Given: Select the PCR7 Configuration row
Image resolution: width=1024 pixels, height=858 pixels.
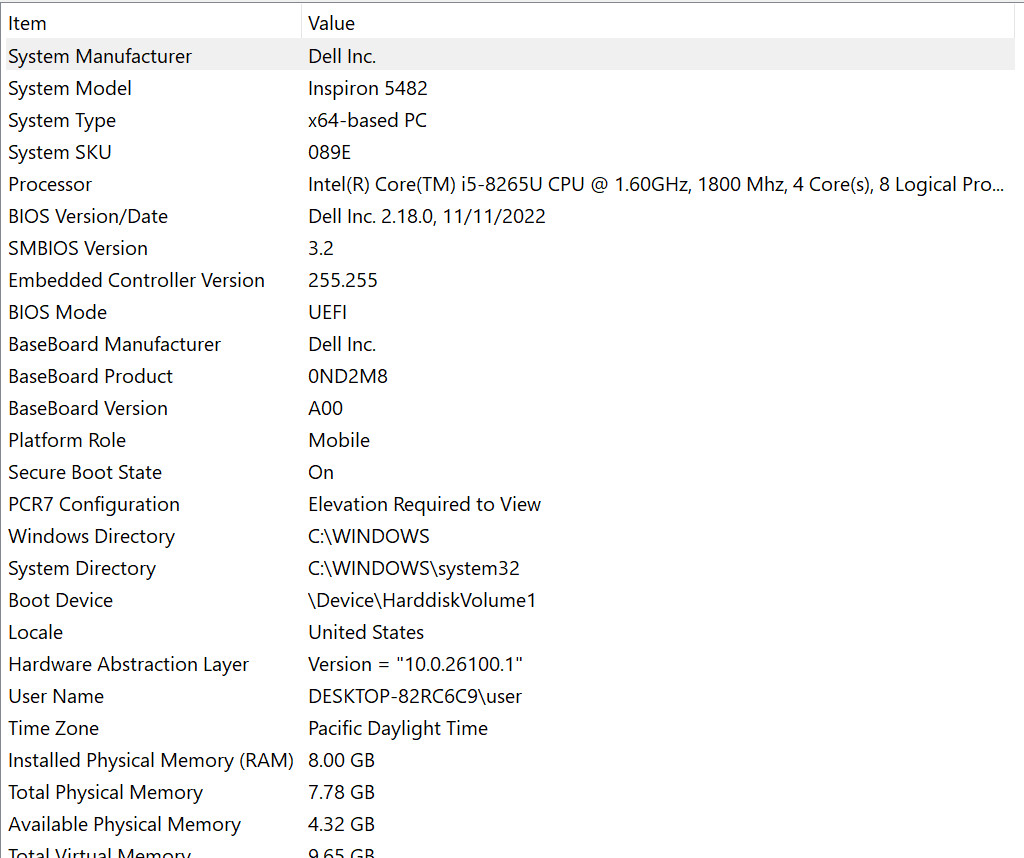Looking at the screenshot, I should pyautogui.click(x=510, y=504).
